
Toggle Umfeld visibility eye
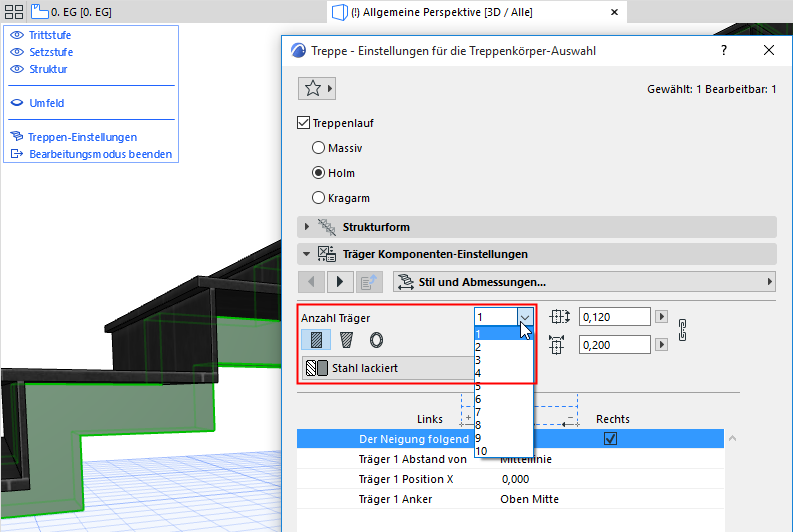16,103
